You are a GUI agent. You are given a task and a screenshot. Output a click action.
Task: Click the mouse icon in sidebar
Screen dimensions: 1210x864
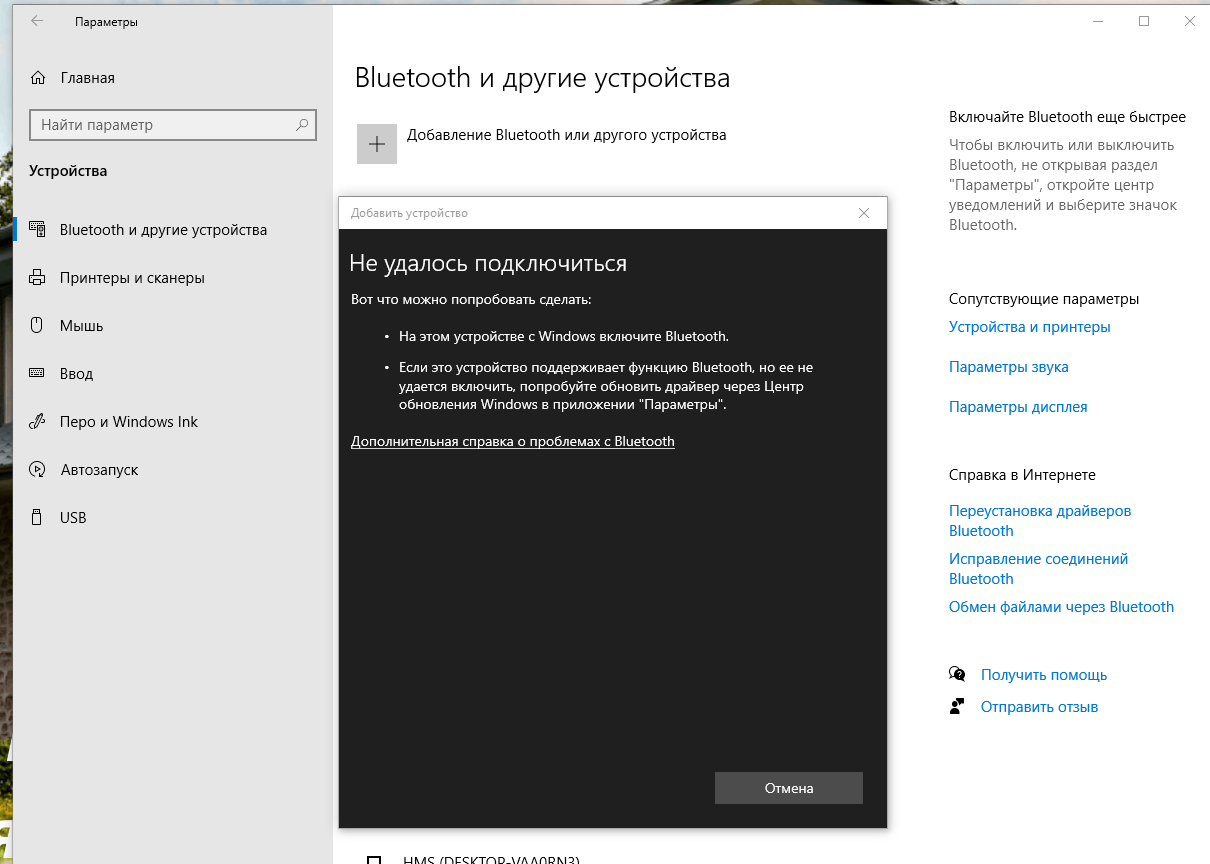37,326
